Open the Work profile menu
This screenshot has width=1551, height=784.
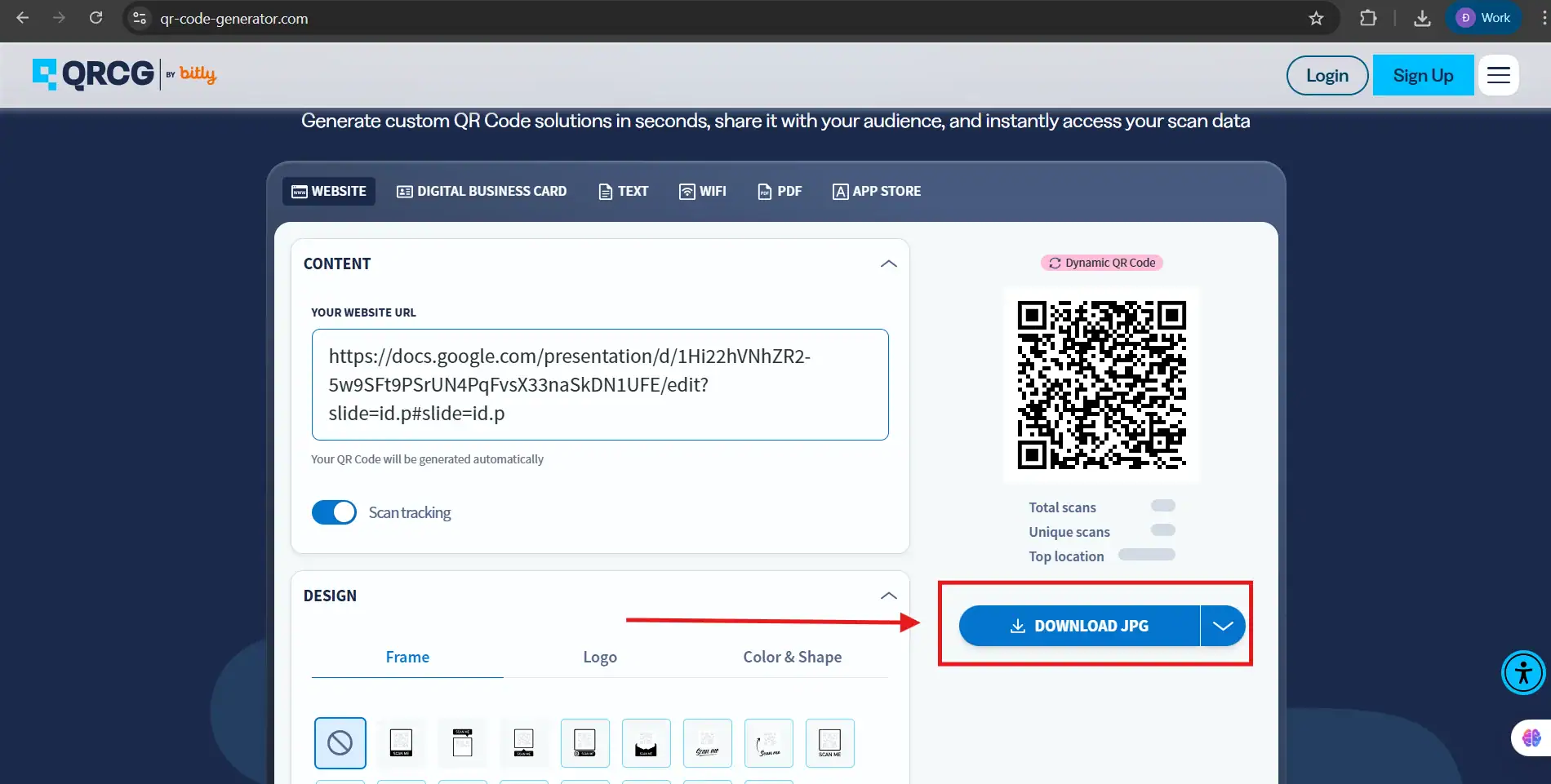(1483, 18)
